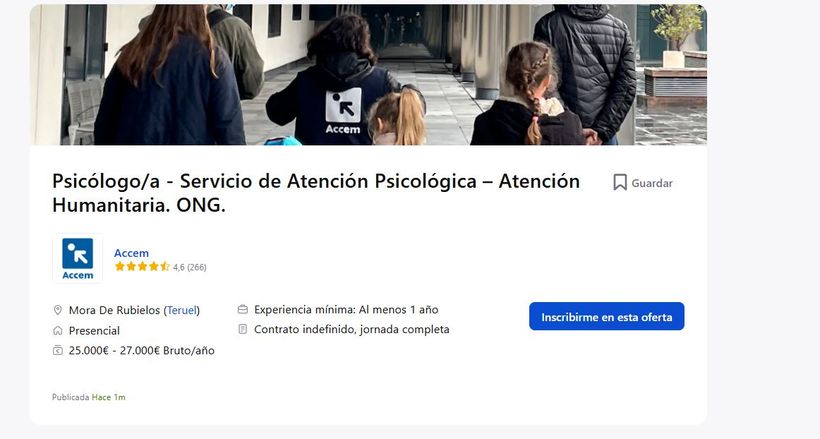
Task: Click the salary money icon
Action: [x=58, y=351]
